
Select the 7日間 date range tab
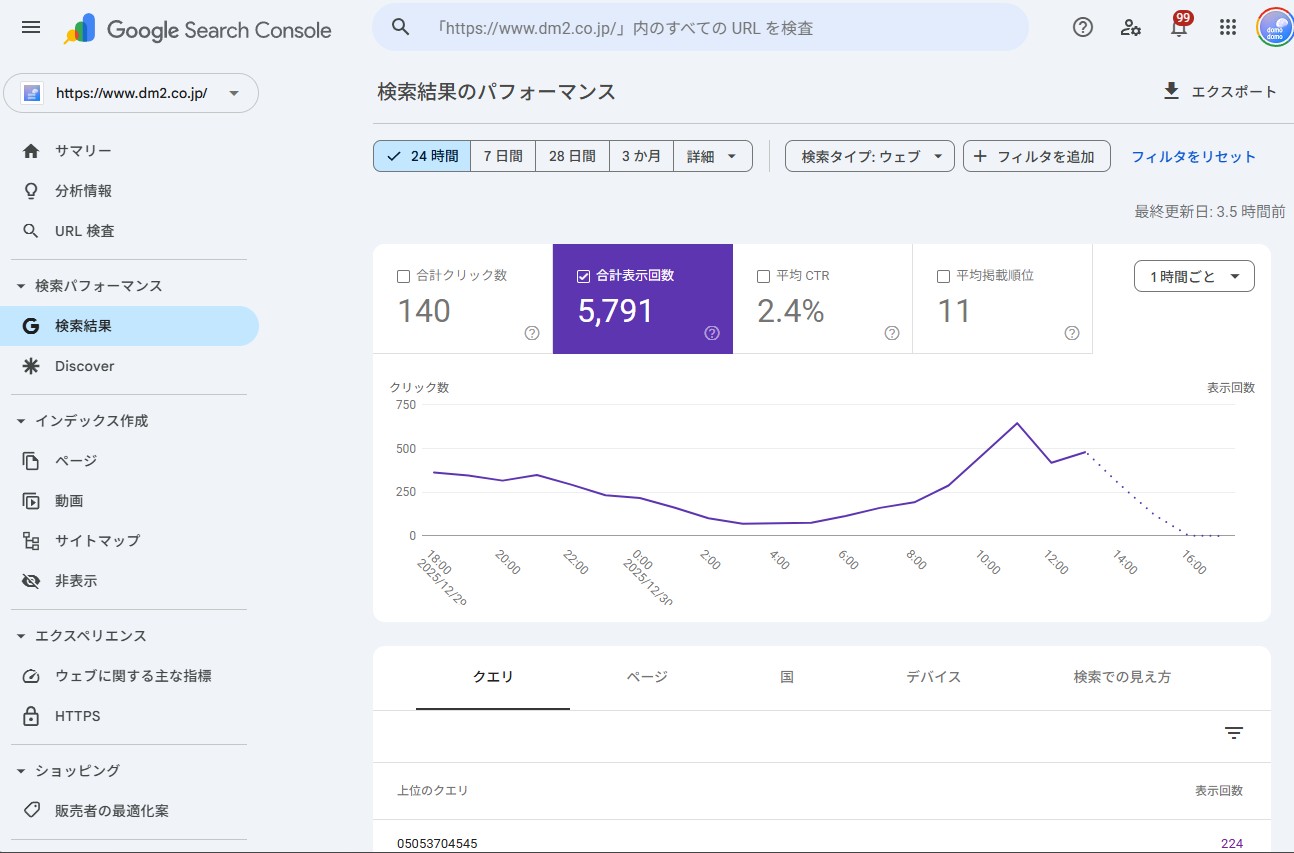pyautogui.click(x=502, y=156)
